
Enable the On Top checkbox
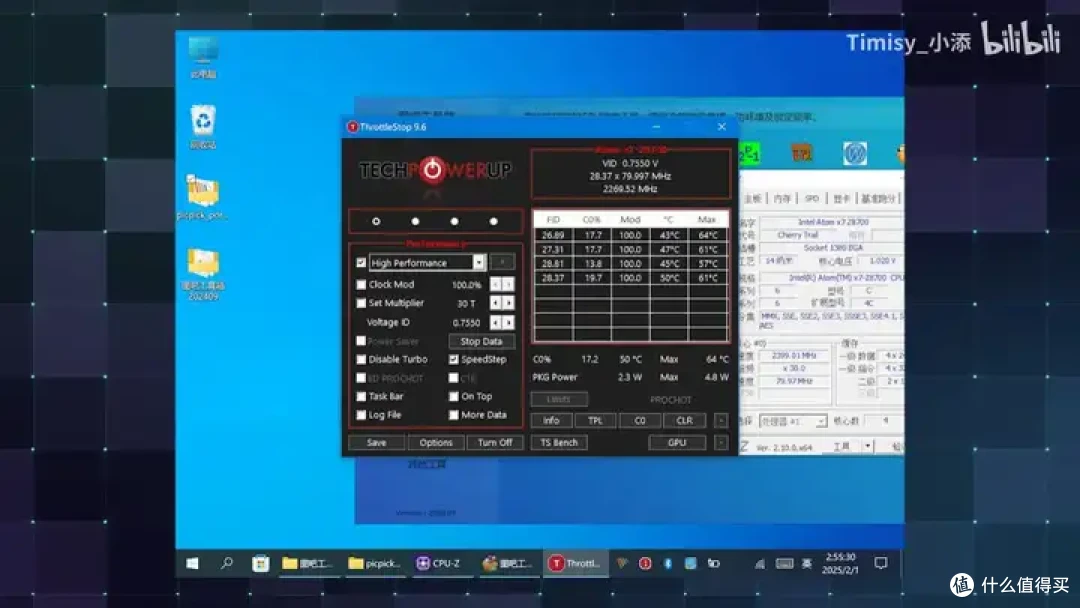click(453, 397)
